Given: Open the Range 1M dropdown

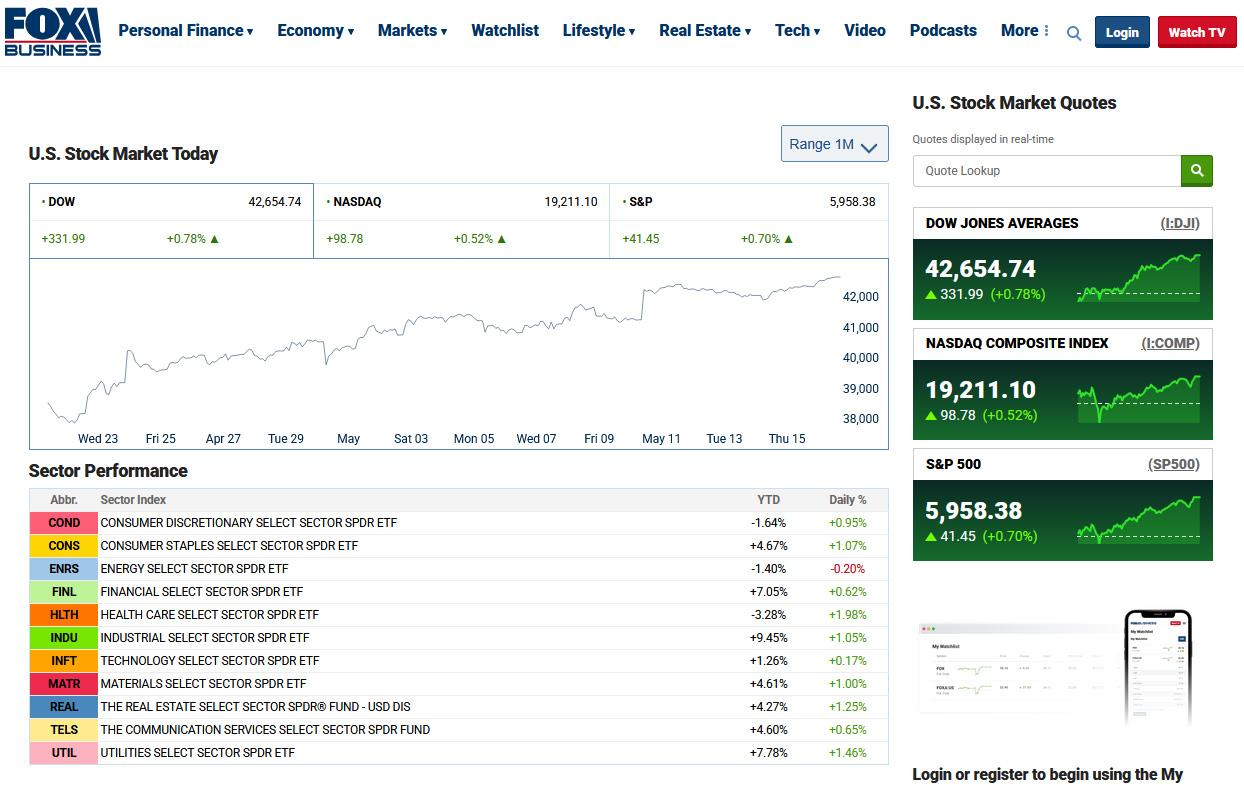Looking at the screenshot, I should (x=834, y=144).
